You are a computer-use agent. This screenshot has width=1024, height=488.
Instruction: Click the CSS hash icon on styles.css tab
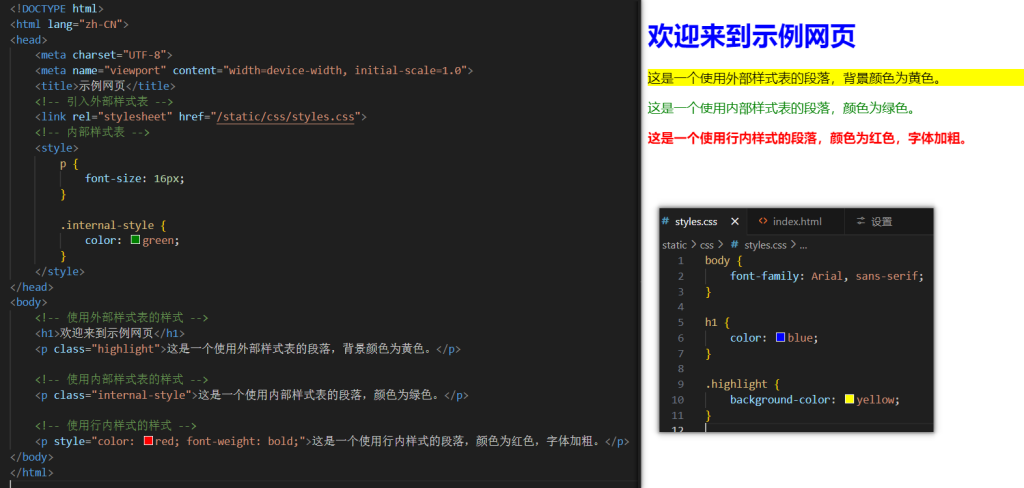(665, 221)
